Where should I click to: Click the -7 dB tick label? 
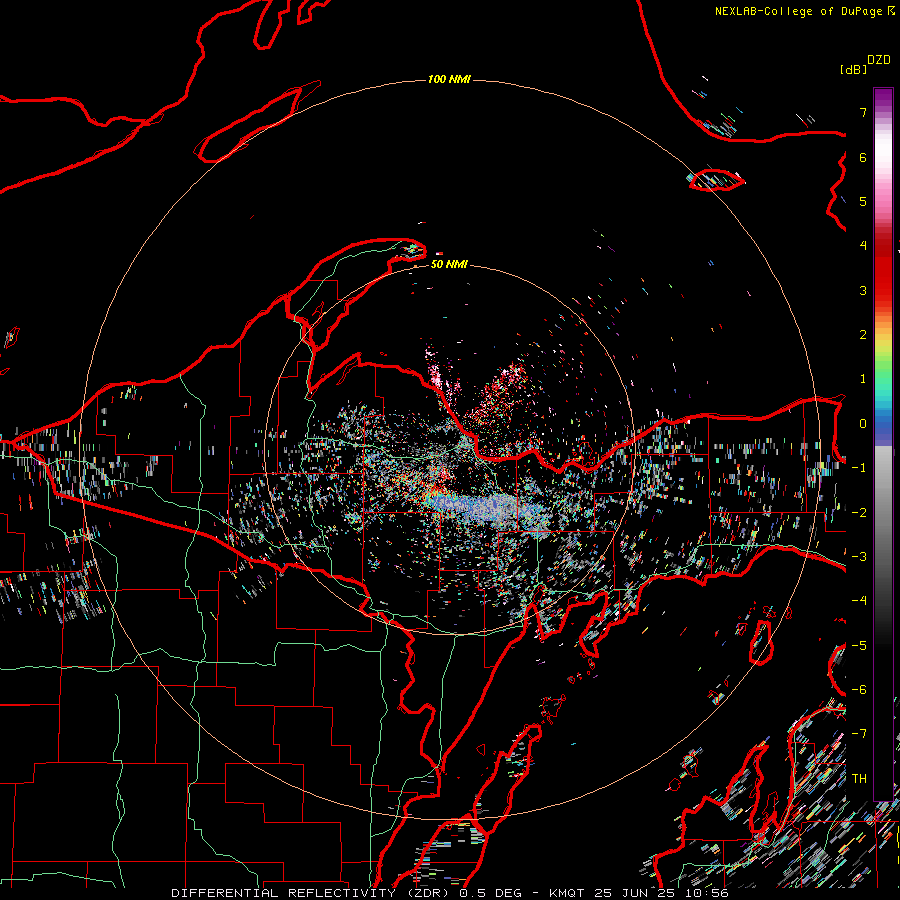(x=859, y=734)
